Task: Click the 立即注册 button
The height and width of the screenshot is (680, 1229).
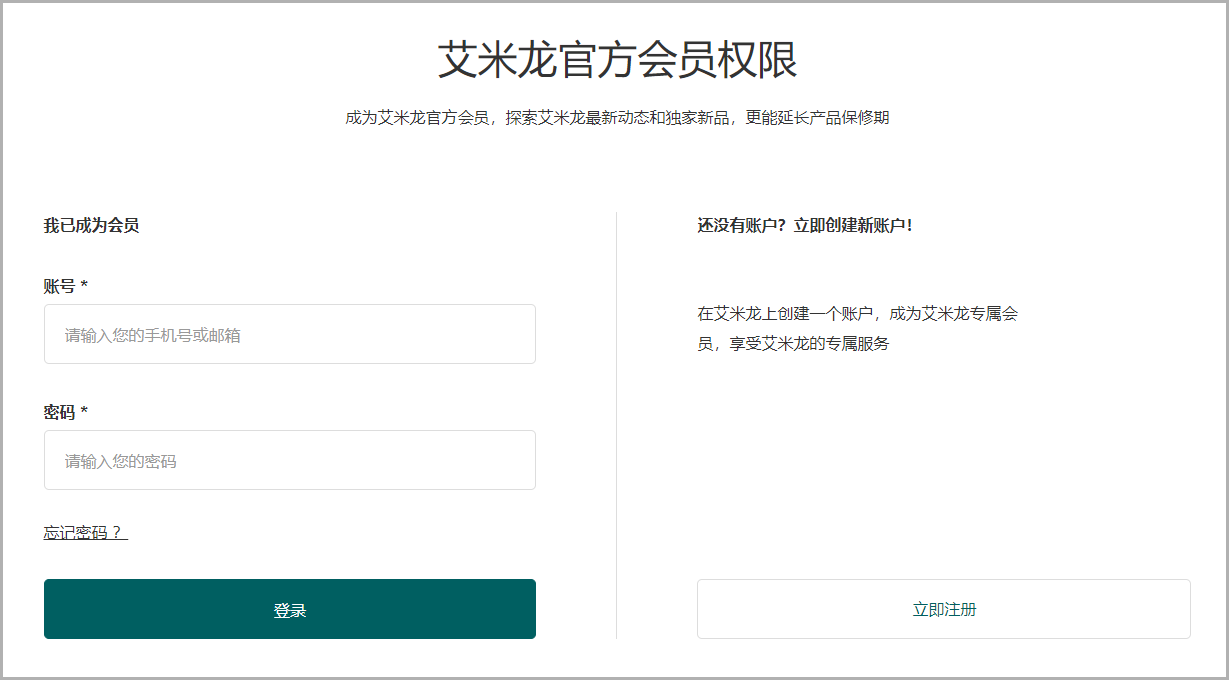Action: 943,609
